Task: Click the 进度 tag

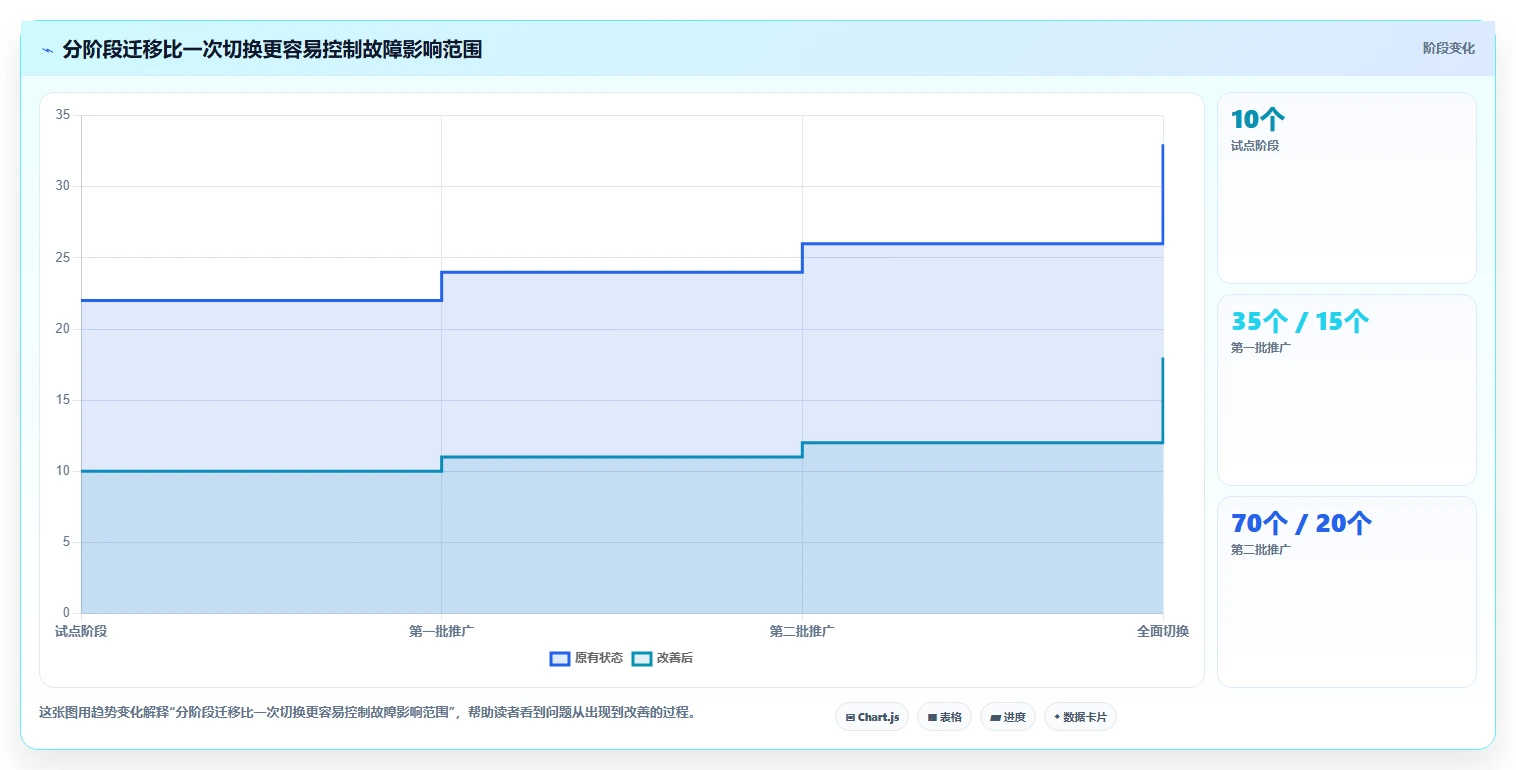Action: click(x=1008, y=717)
